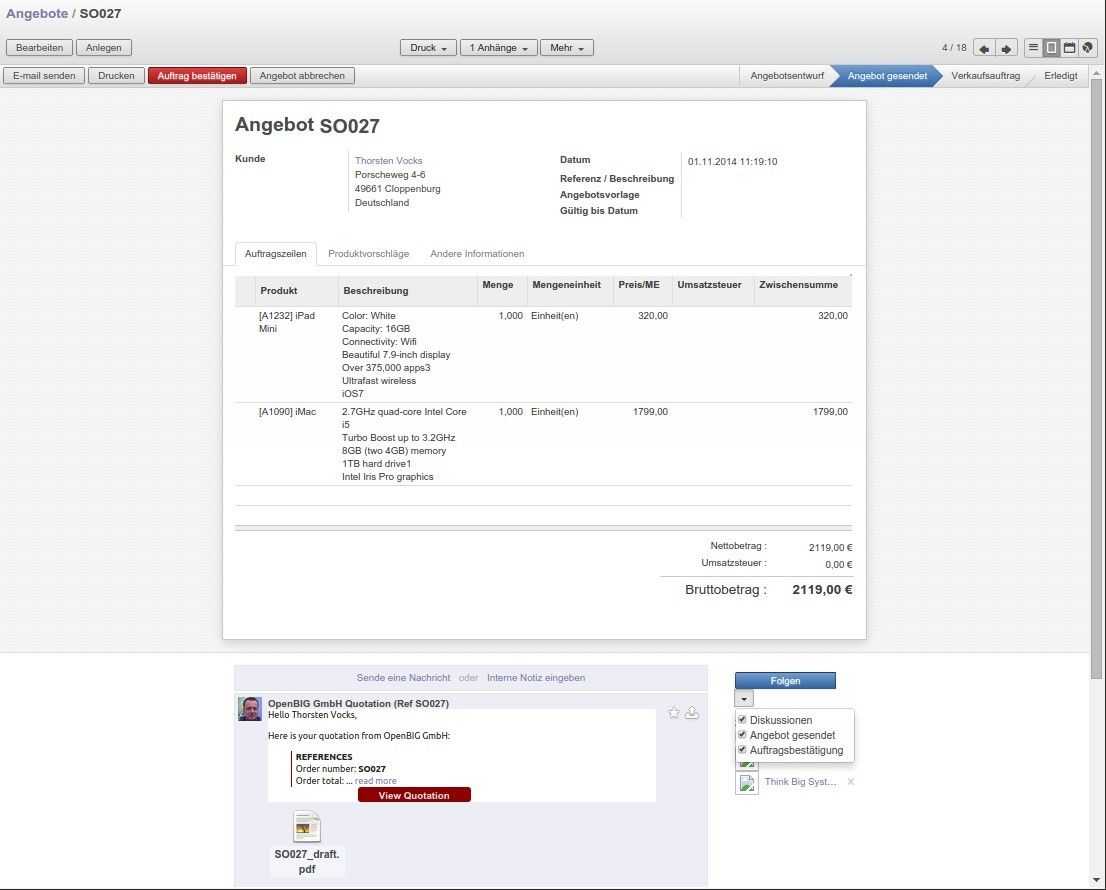This screenshot has height=890, width=1106.
Task: Uncheck the Diskussionen subscription checkbox
Action: point(742,720)
